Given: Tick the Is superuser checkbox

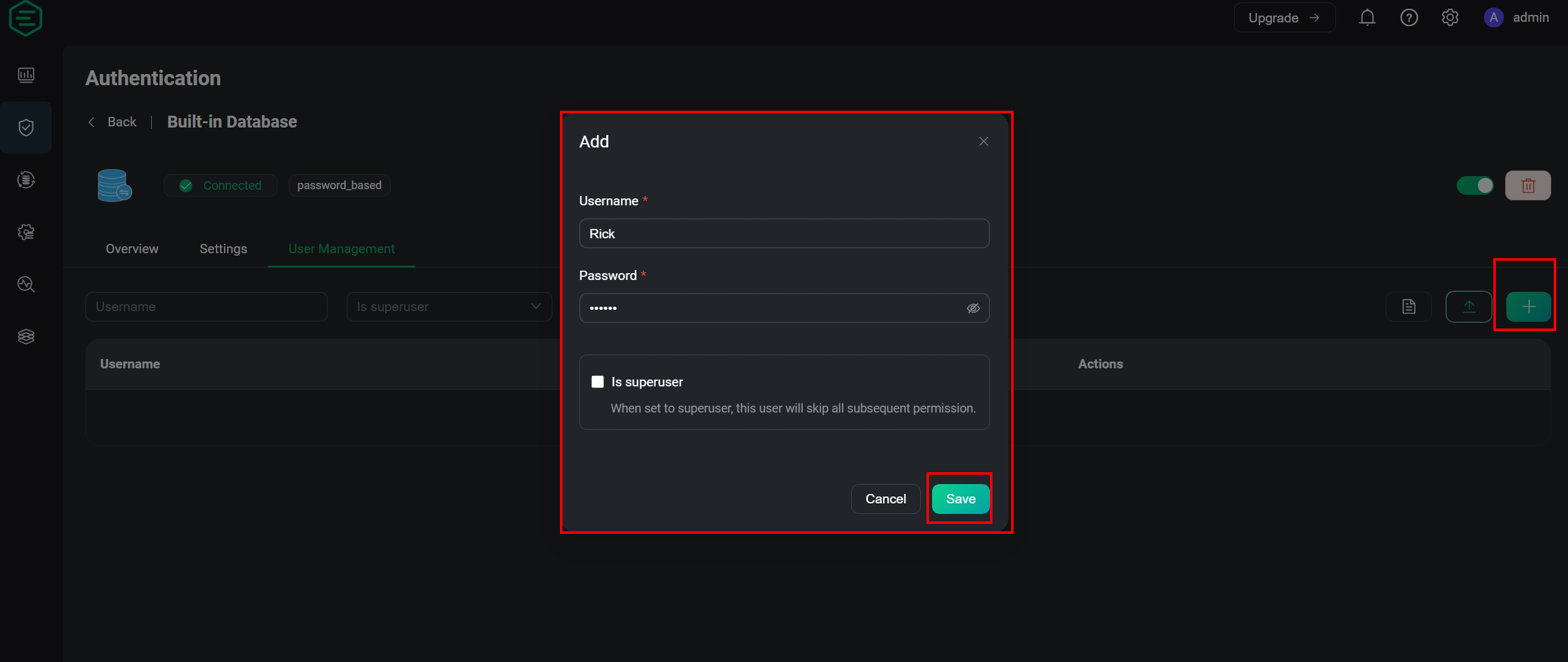Looking at the screenshot, I should point(597,381).
